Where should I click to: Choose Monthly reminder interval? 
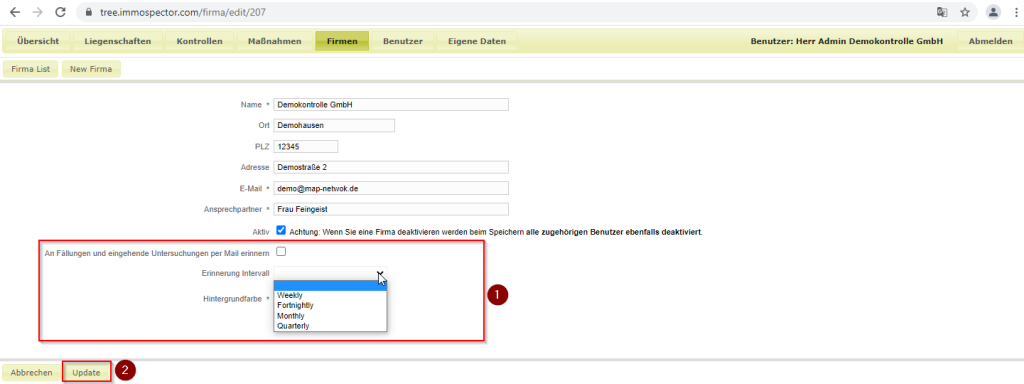[330, 315]
